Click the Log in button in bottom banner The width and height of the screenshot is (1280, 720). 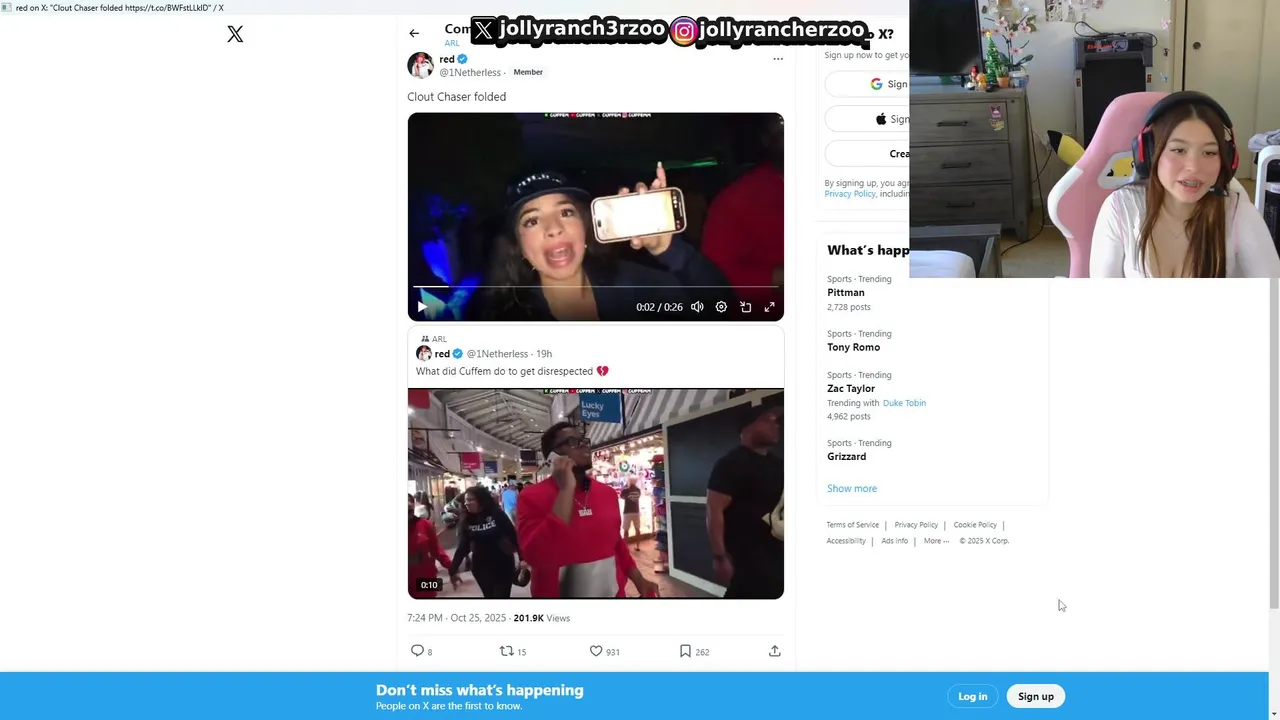[x=973, y=696]
